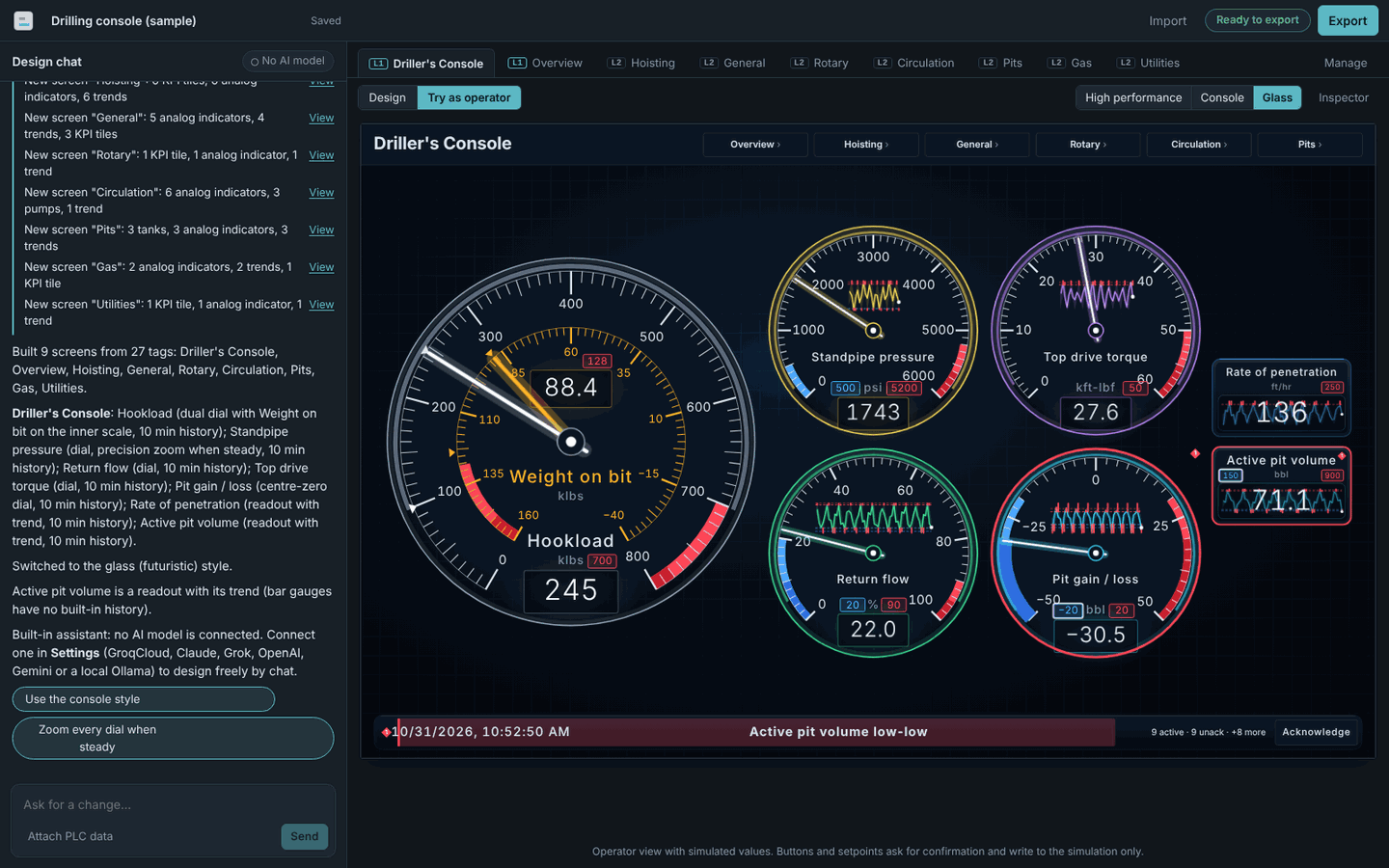Switch to Try as operator mode
The height and width of the screenshot is (868, 1389).
[469, 97]
